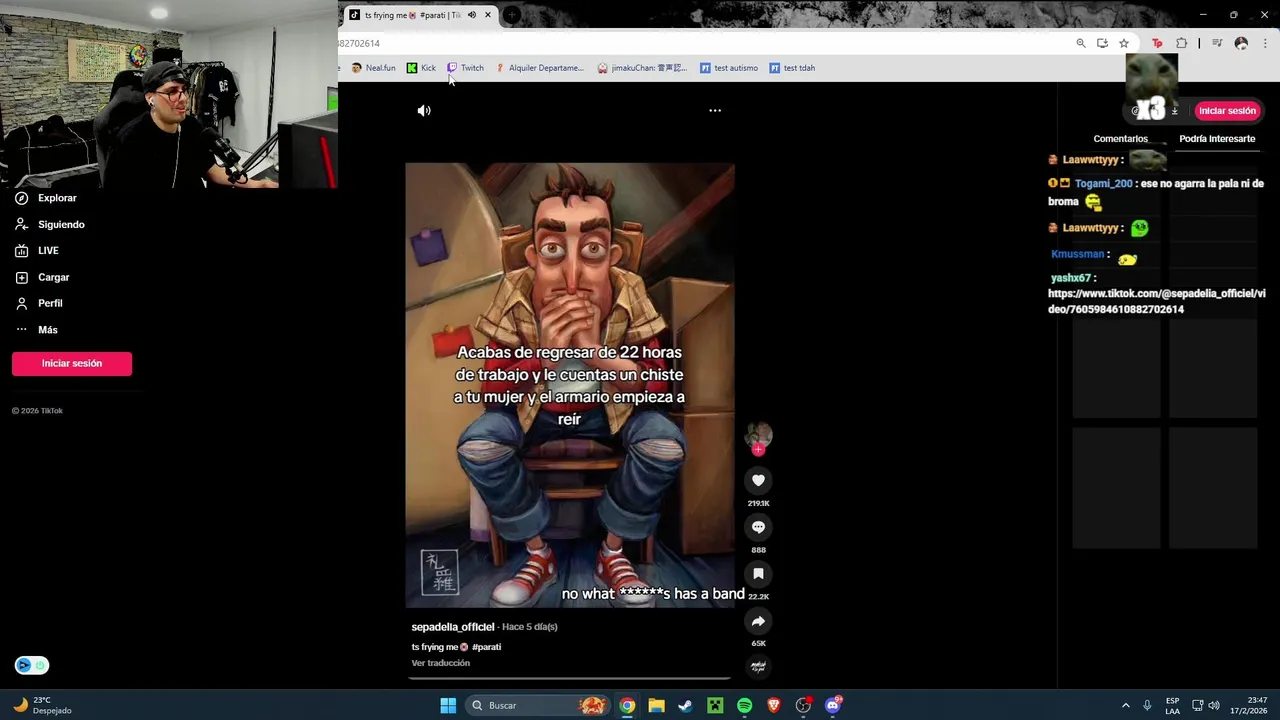Image resolution: width=1280 pixels, height=720 pixels.
Task: Click the microphone icon in system tray
Action: 1147,705
